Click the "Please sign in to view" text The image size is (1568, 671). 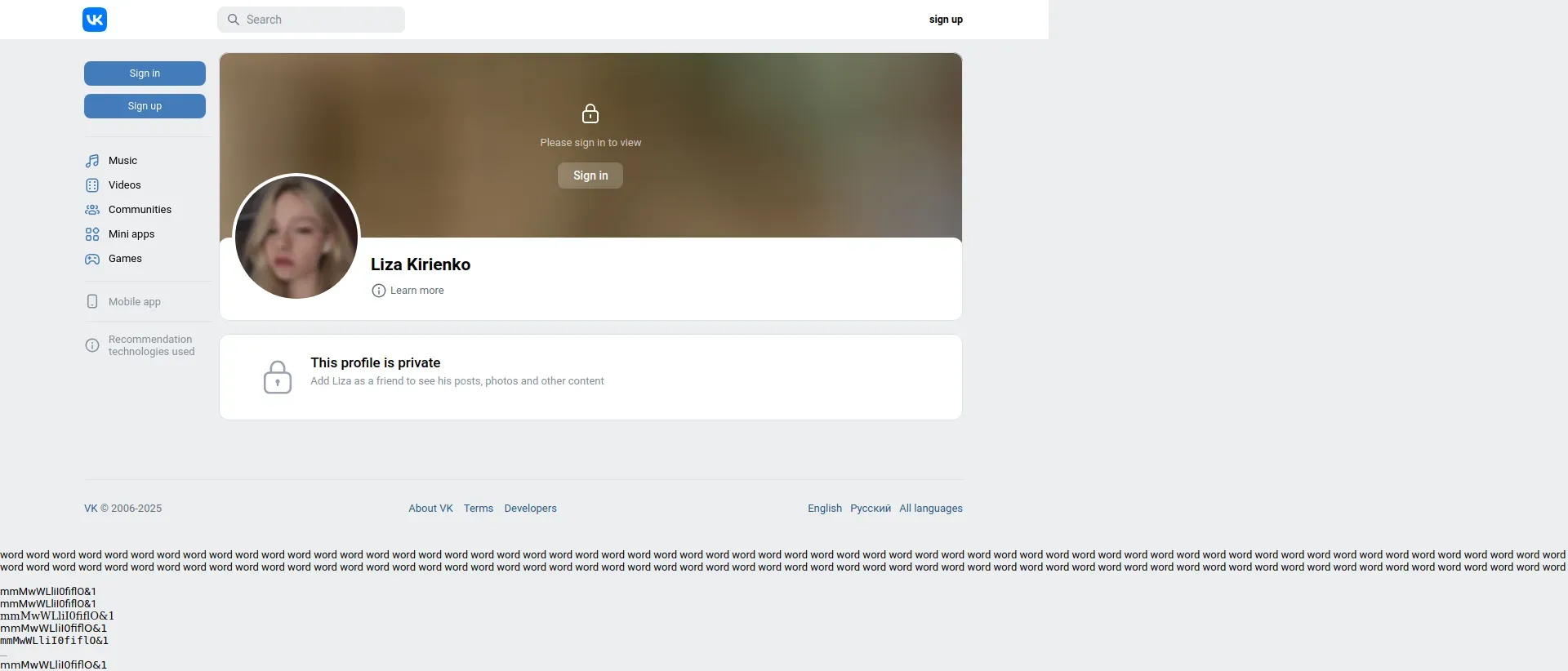590,143
